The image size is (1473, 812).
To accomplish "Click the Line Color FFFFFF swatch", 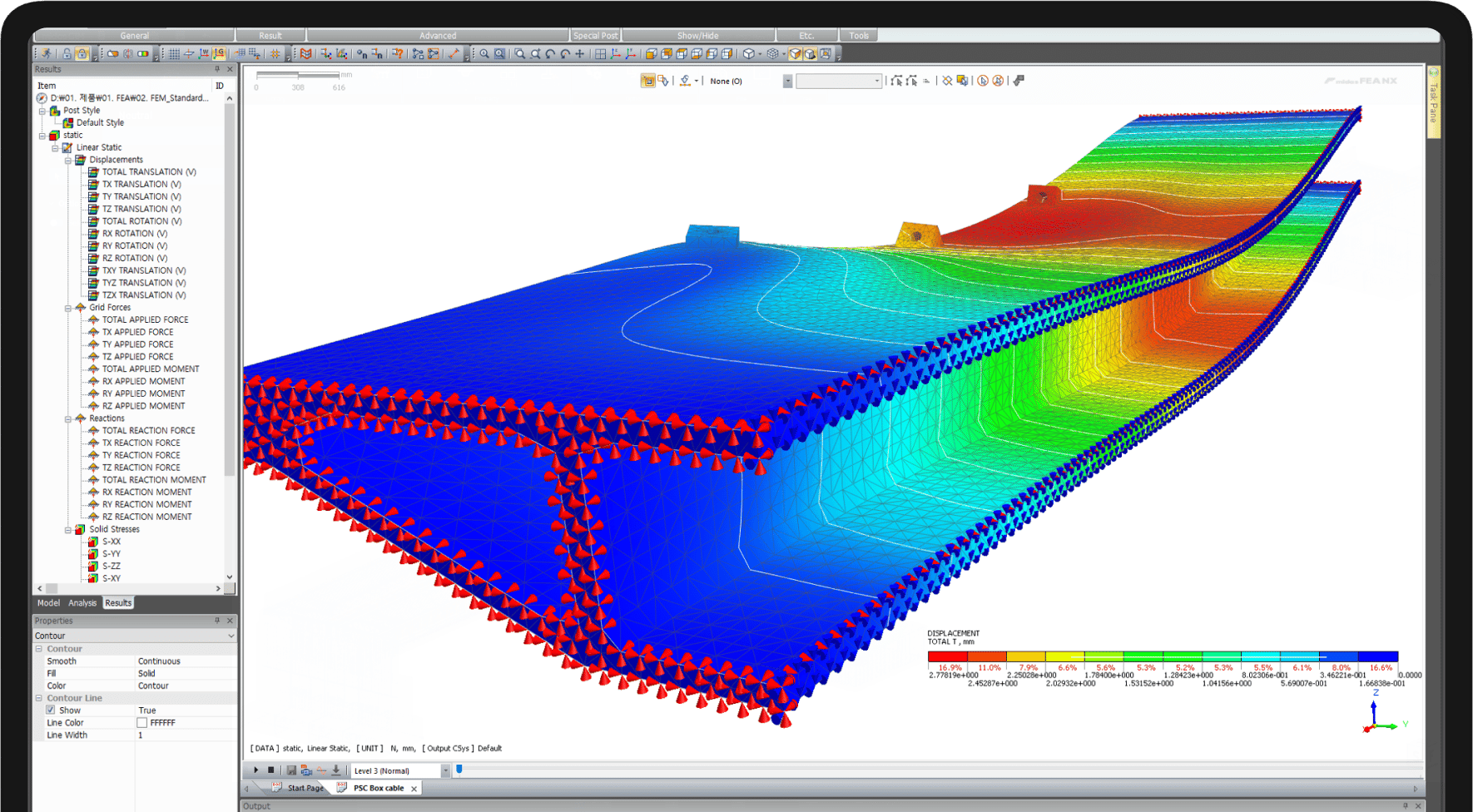I will click(x=142, y=723).
